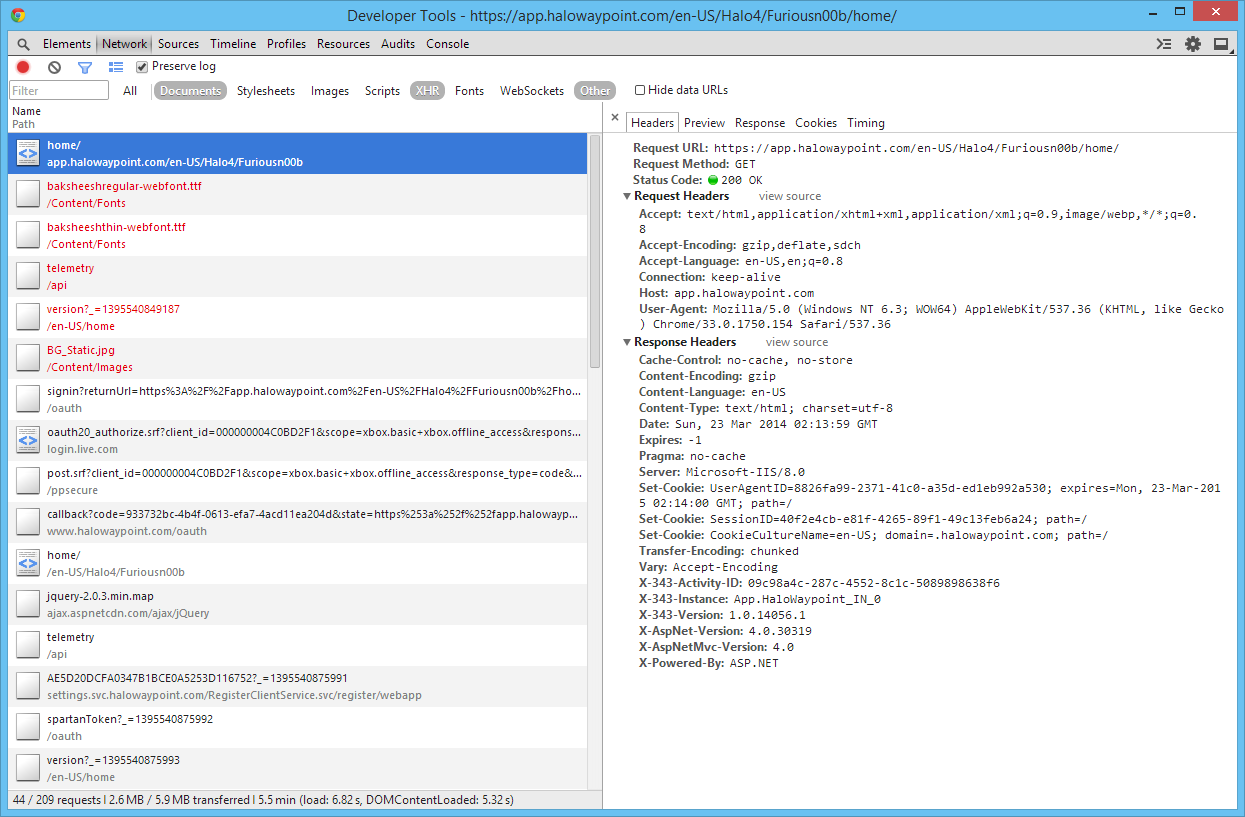Select the All filter
Screen dimensions: 1245x817
[x=130, y=91]
